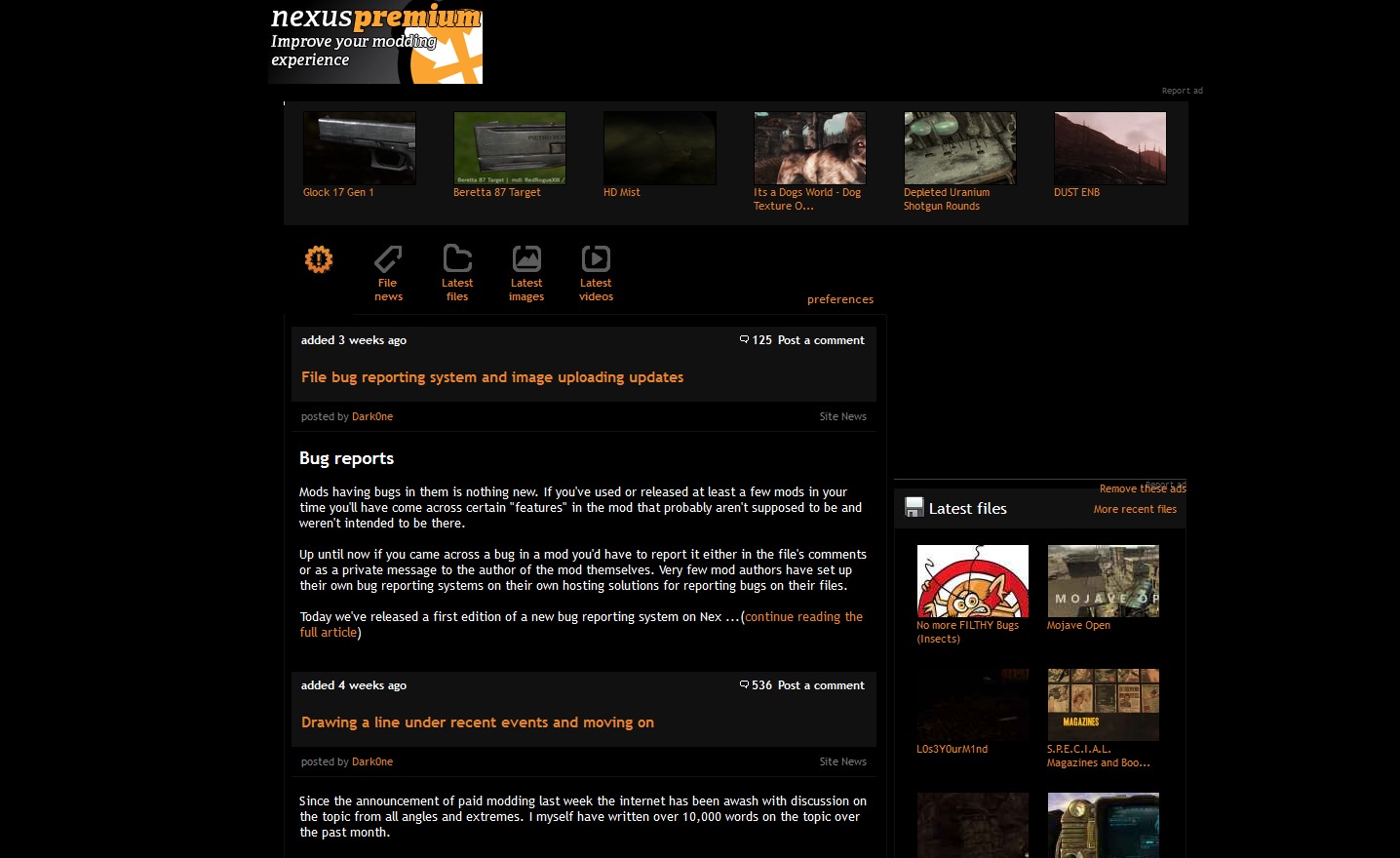Click the L0s3Y0urM1nd text link

pyautogui.click(x=952, y=749)
